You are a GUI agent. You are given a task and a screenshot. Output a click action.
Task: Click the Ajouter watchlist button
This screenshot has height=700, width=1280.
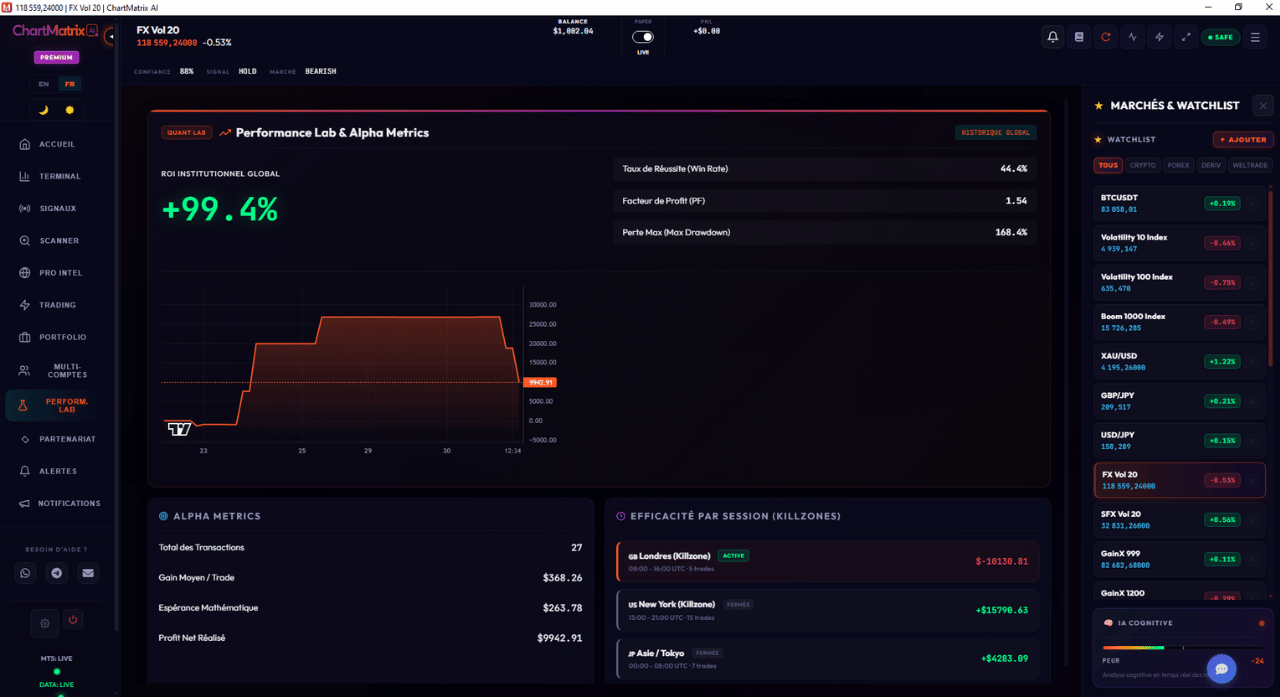coord(1242,140)
